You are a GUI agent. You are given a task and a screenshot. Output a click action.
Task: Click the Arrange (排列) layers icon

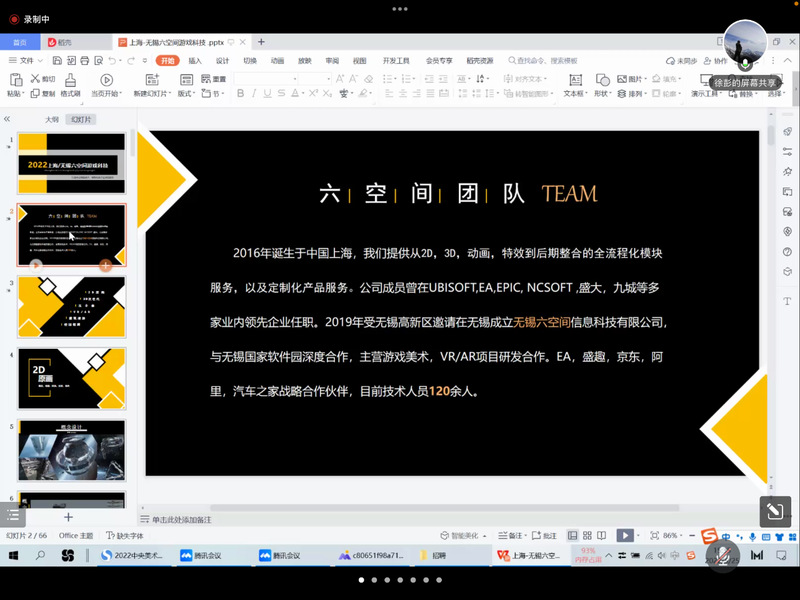click(621, 94)
